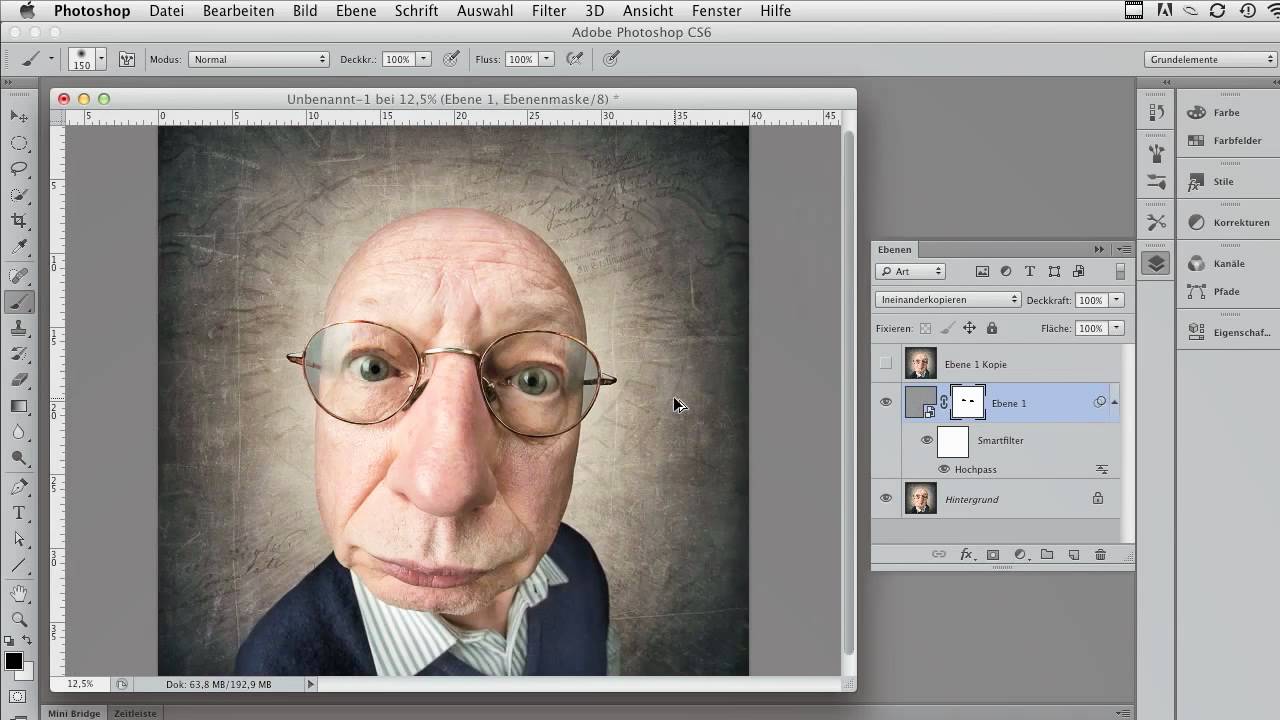Hide the Hintergrund layer
This screenshot has height=720, width=1280.
[886, 498]
